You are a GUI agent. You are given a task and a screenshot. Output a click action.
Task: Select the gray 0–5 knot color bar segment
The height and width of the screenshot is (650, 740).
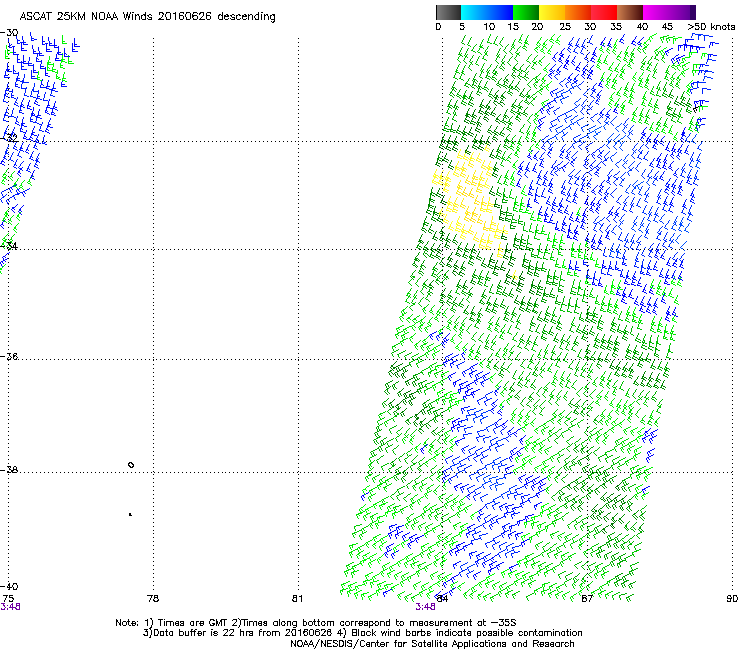coord(448,12)
